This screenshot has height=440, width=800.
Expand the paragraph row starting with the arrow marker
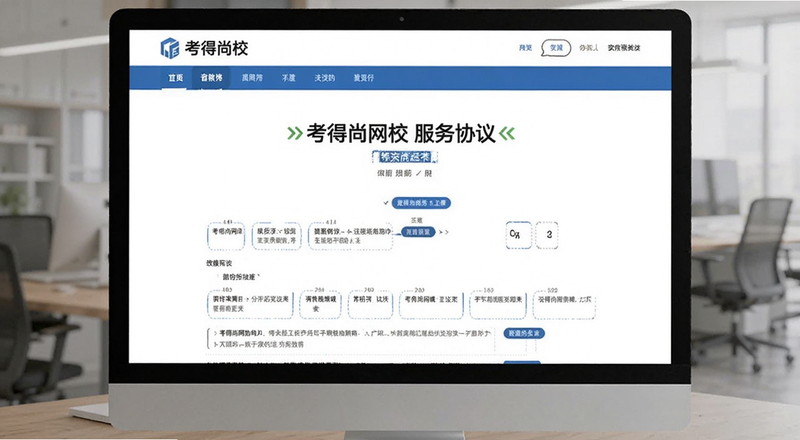point(351,339)
